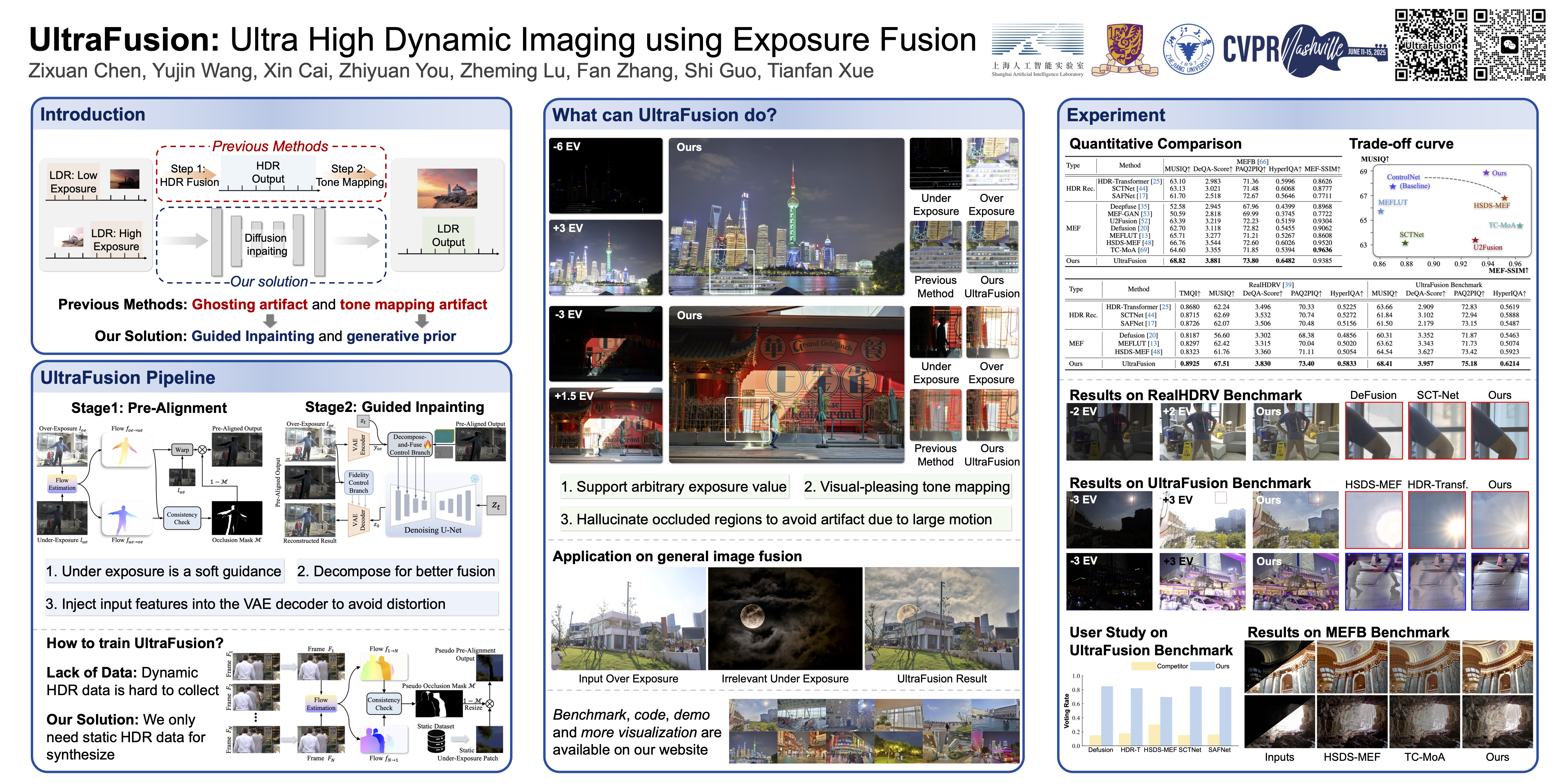Select the Introduction section header
The image size is (1568, 784).
92,114
